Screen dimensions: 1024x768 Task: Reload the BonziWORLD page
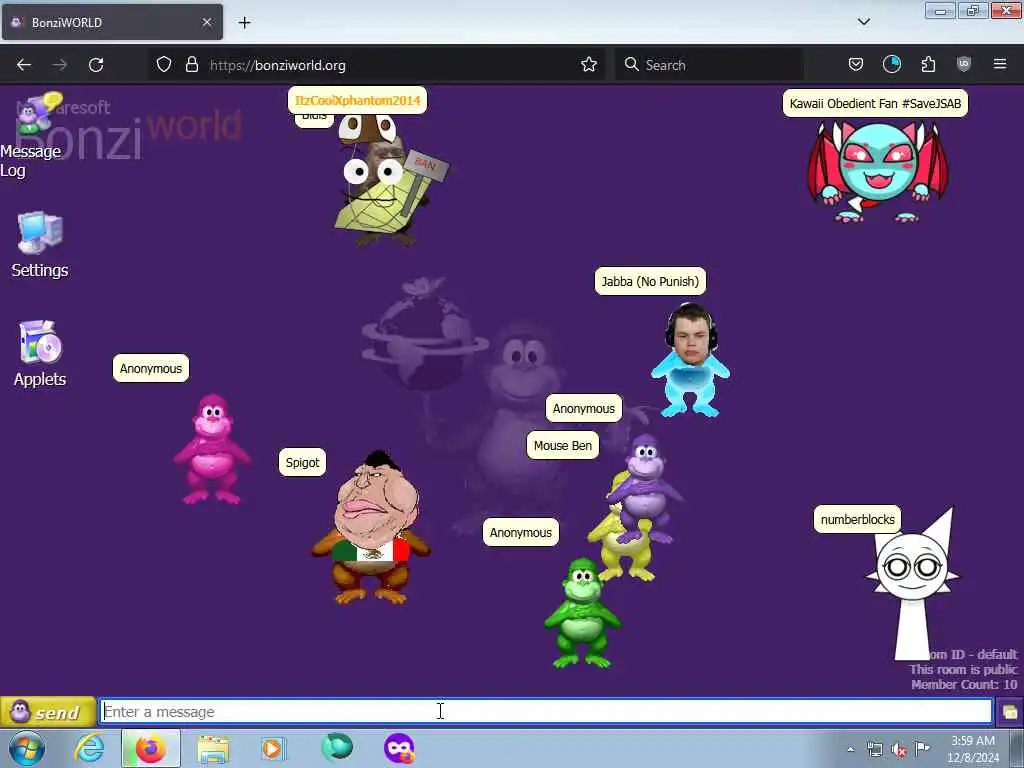pyautogui.click(x=96, y=65)
